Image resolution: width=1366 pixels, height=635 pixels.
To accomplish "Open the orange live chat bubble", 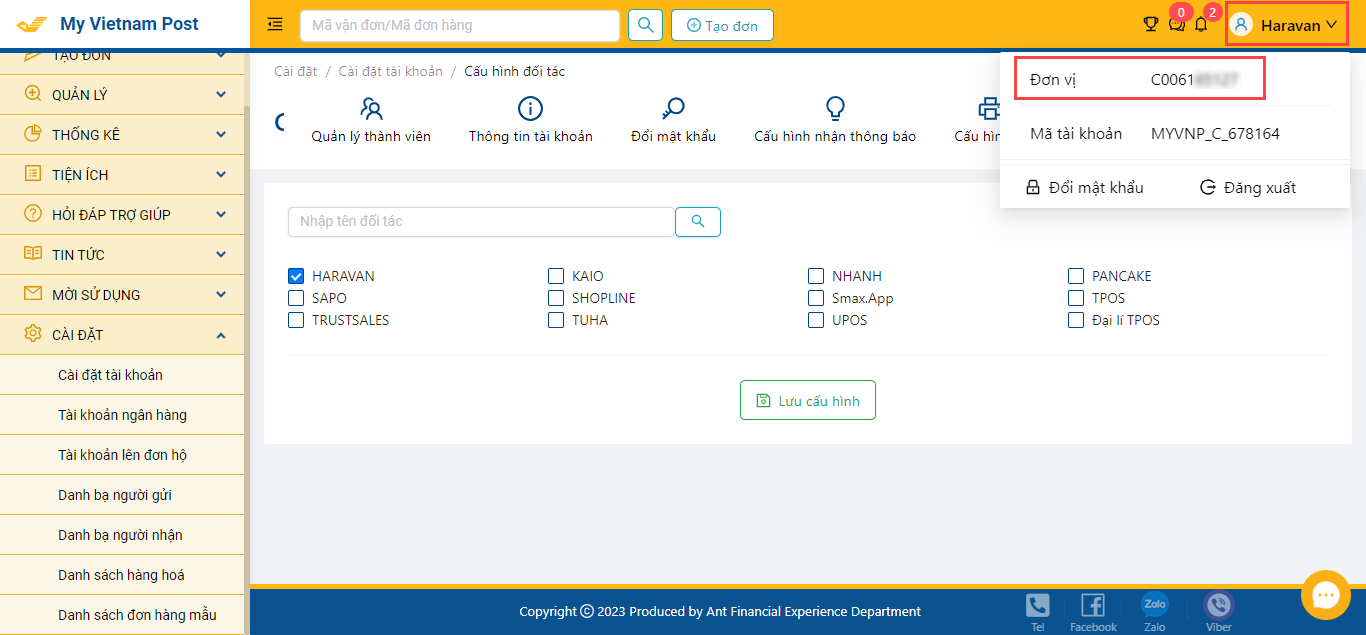I will (x=1325, y=595).
